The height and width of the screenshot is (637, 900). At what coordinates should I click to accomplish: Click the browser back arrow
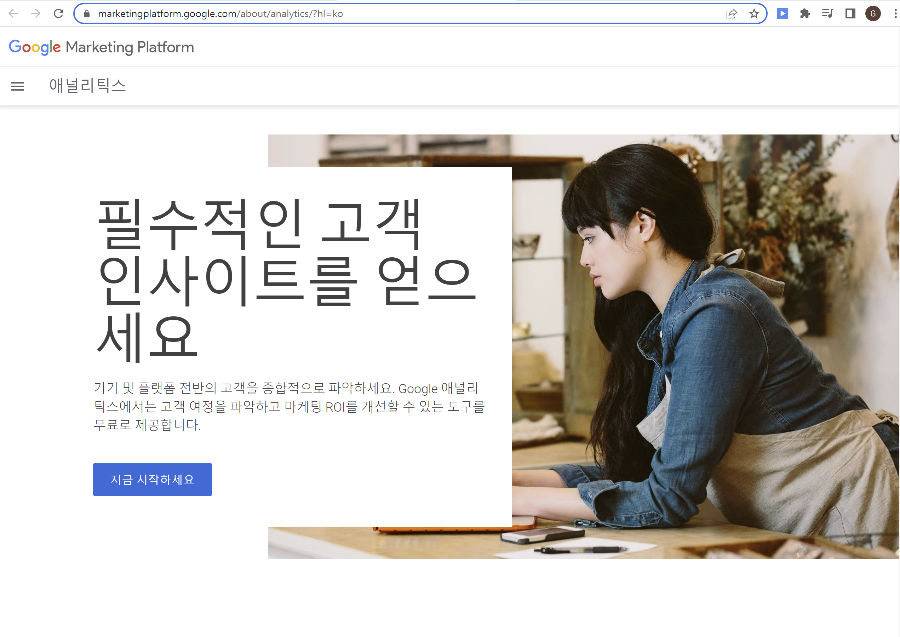[13, 13]
